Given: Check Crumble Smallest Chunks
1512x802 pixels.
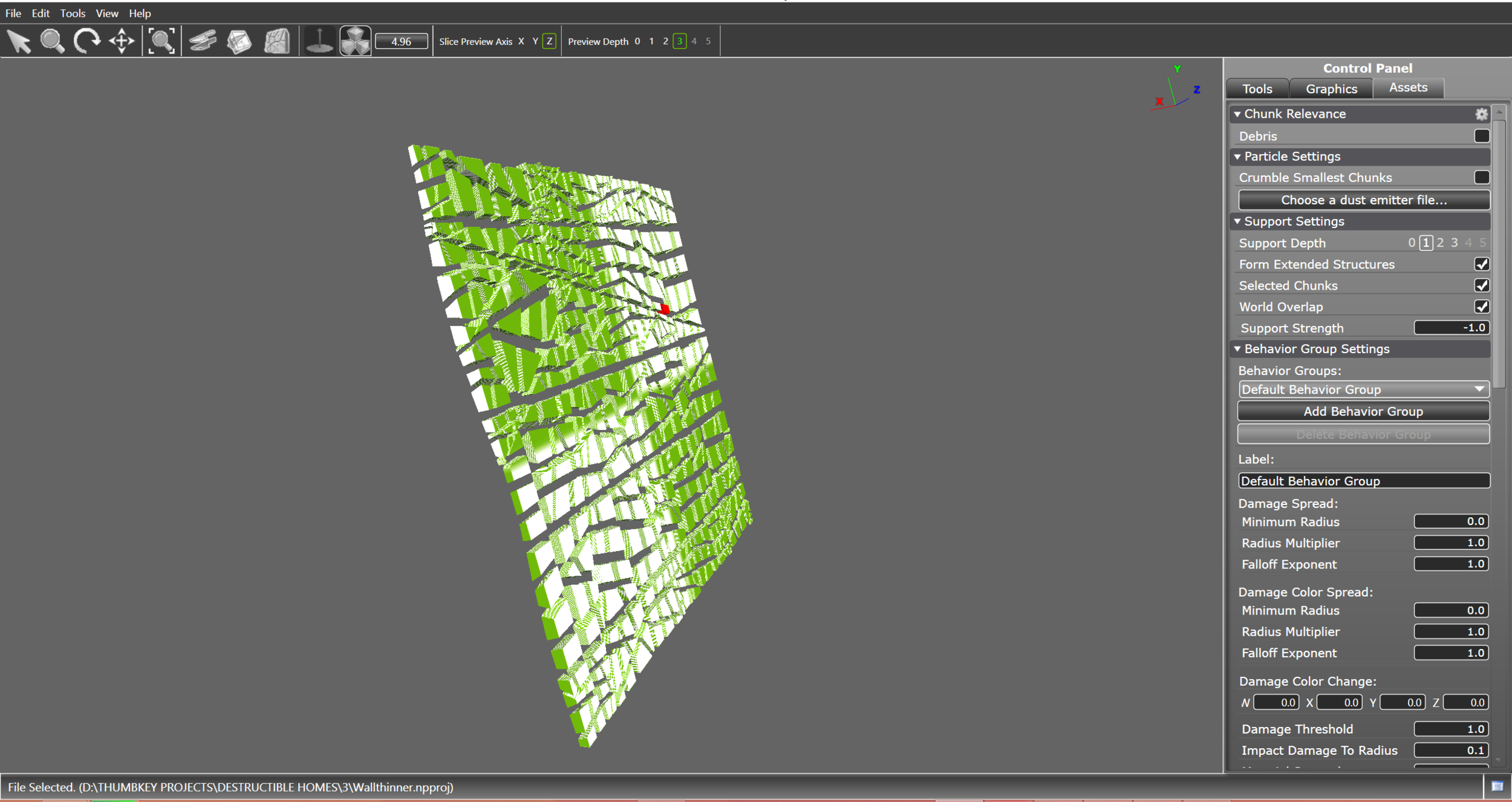Looking at the screenshot, I should coord(1481,177).
